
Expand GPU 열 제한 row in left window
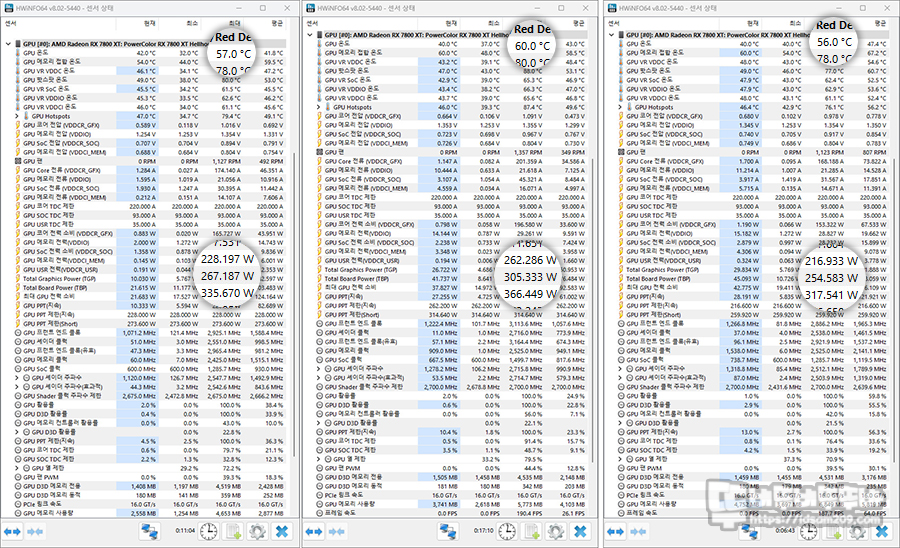coord(17,468)
